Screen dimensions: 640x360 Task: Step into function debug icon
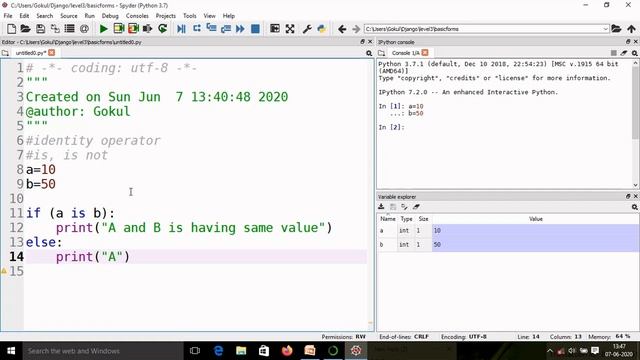pyautogui.click(x=211, y=29)
